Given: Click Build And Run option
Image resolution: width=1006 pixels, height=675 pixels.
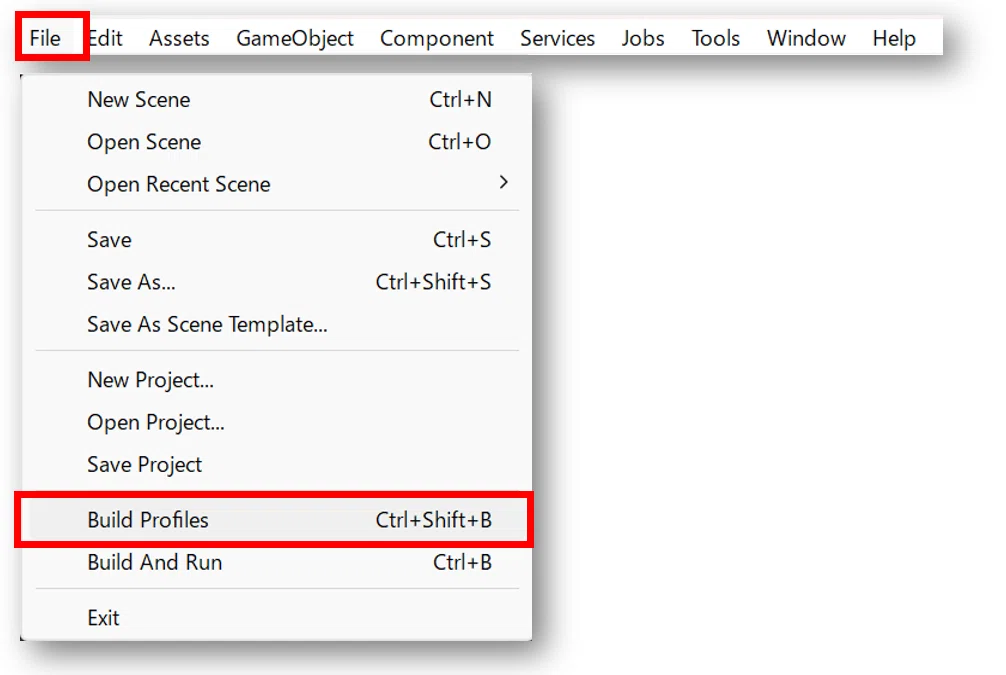Looking at the screenshot, I should click(x=277, y=562).
